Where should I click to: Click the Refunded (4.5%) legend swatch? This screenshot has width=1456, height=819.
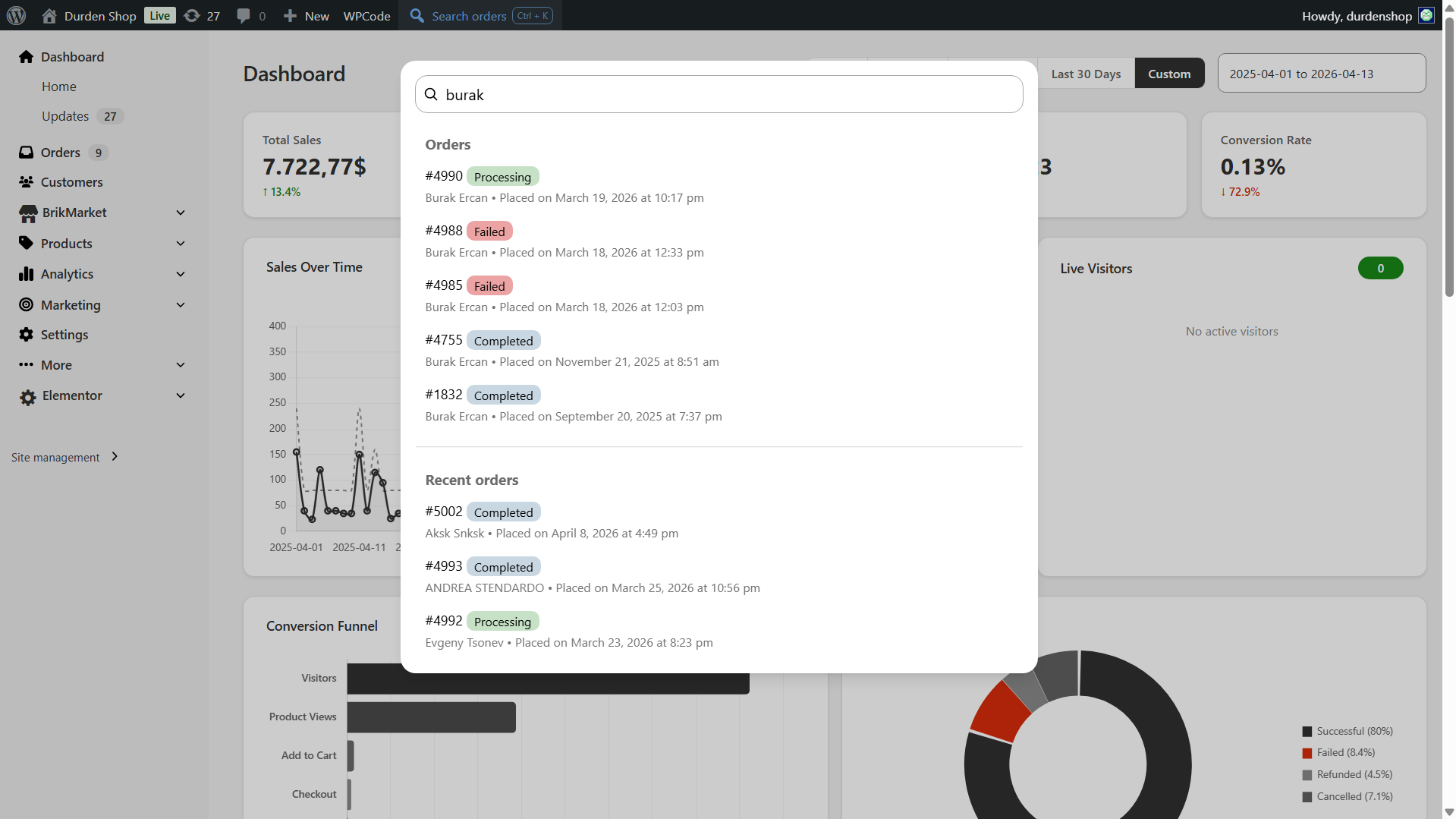[1307, 775]
